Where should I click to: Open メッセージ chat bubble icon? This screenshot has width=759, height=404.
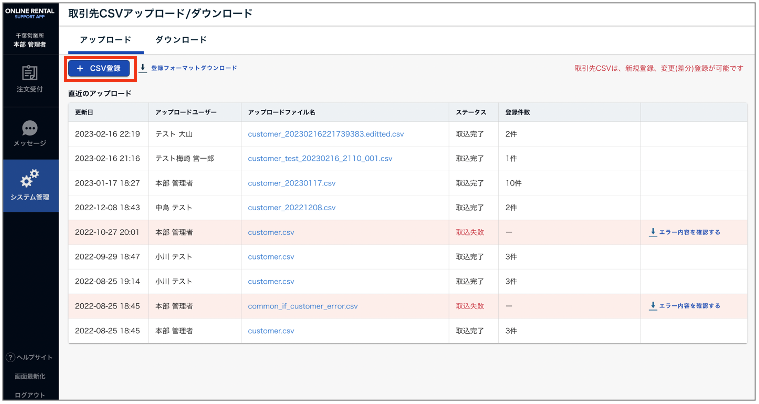[29, 128]
